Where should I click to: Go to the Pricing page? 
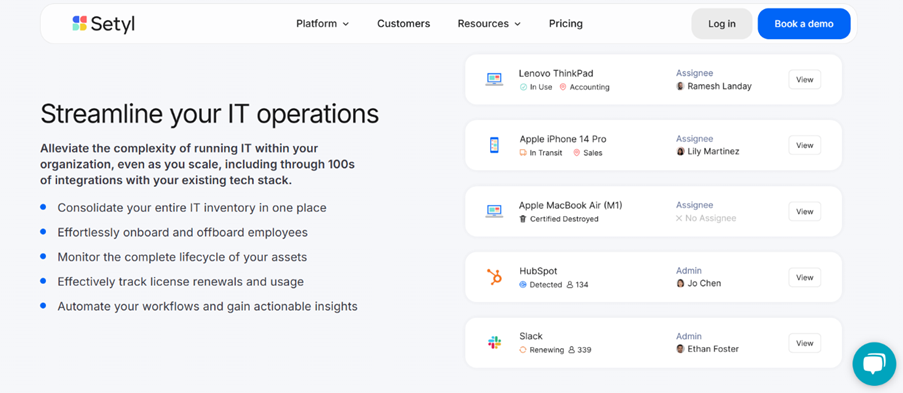coord(566,24)
